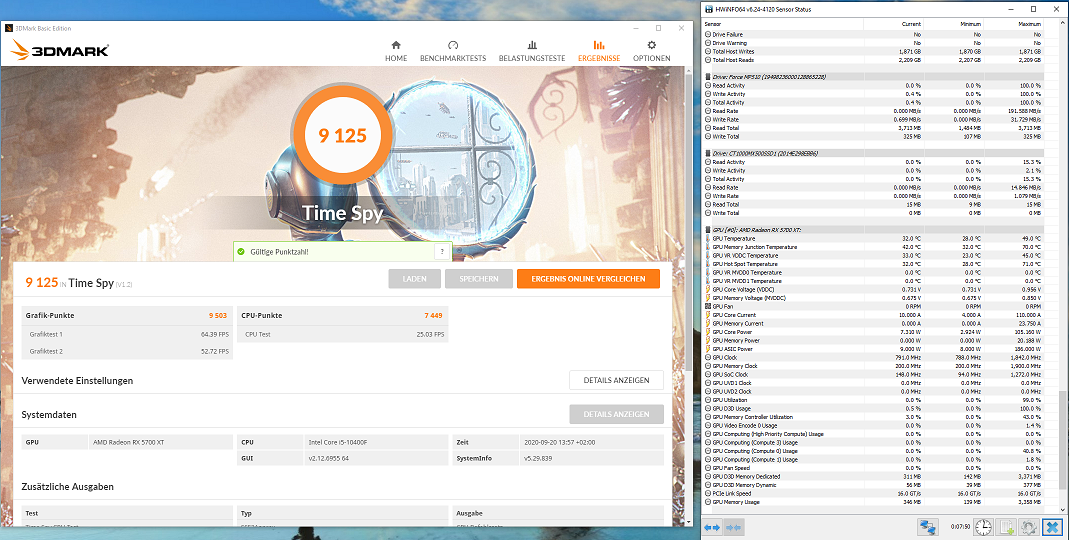The height and width of the screenshot is (540, 1069).
Task: Click the large 9 125 score circle
Action: [342, 135]
